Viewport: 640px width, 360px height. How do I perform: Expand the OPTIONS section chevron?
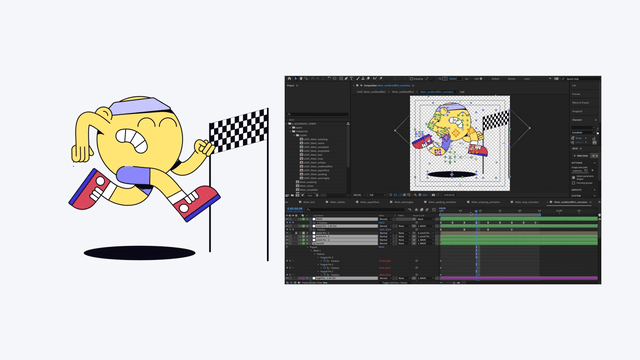tap(595, 163)
